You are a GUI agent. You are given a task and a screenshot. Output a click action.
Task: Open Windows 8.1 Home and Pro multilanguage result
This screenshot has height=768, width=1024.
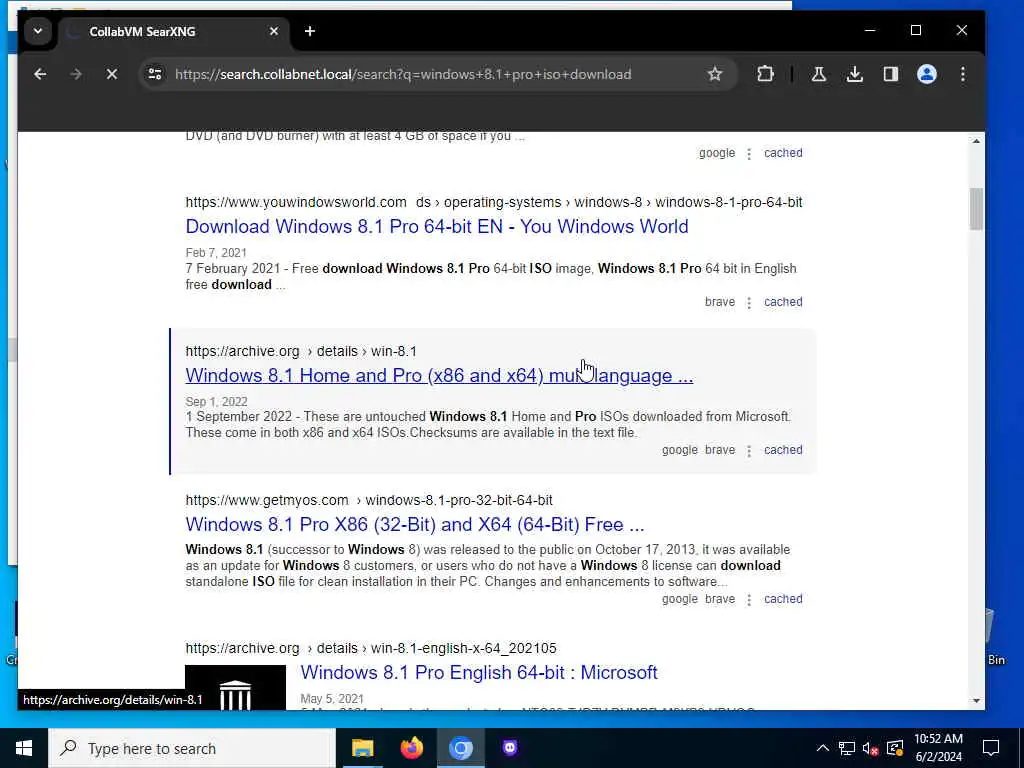(x=439, y=376)
